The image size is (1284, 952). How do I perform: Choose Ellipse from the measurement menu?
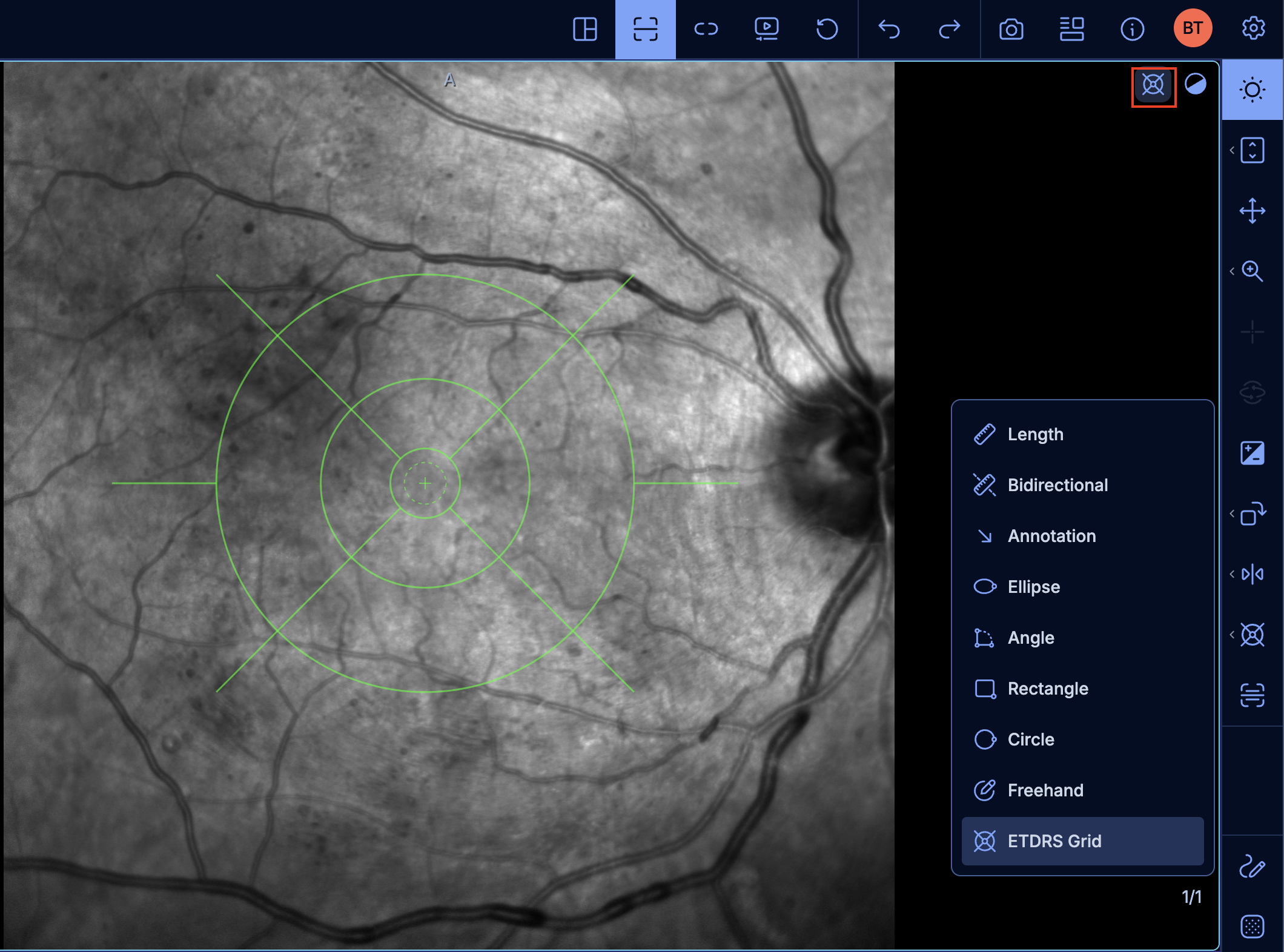(1083, 587)
